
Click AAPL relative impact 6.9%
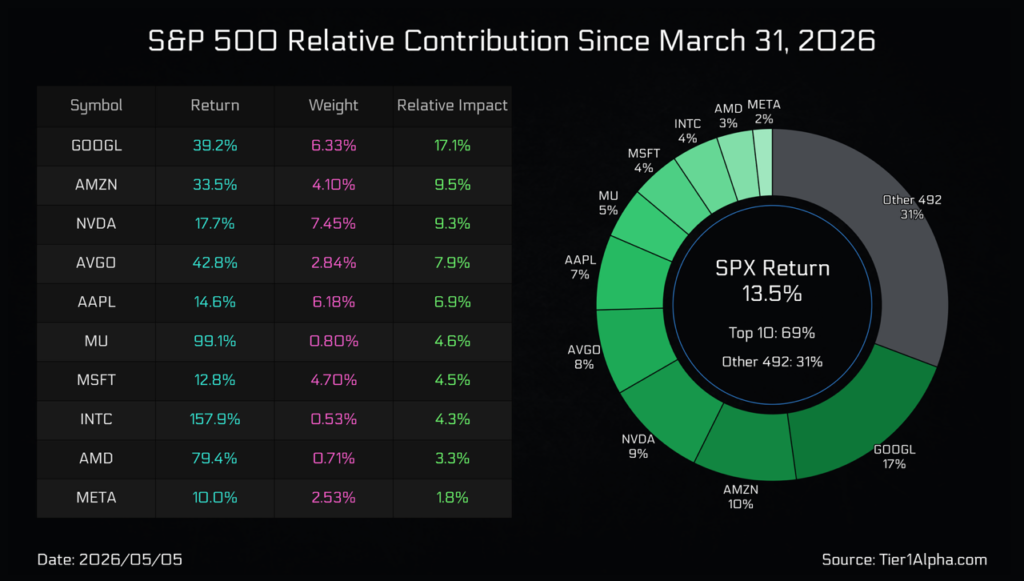[x=452, y=302]
